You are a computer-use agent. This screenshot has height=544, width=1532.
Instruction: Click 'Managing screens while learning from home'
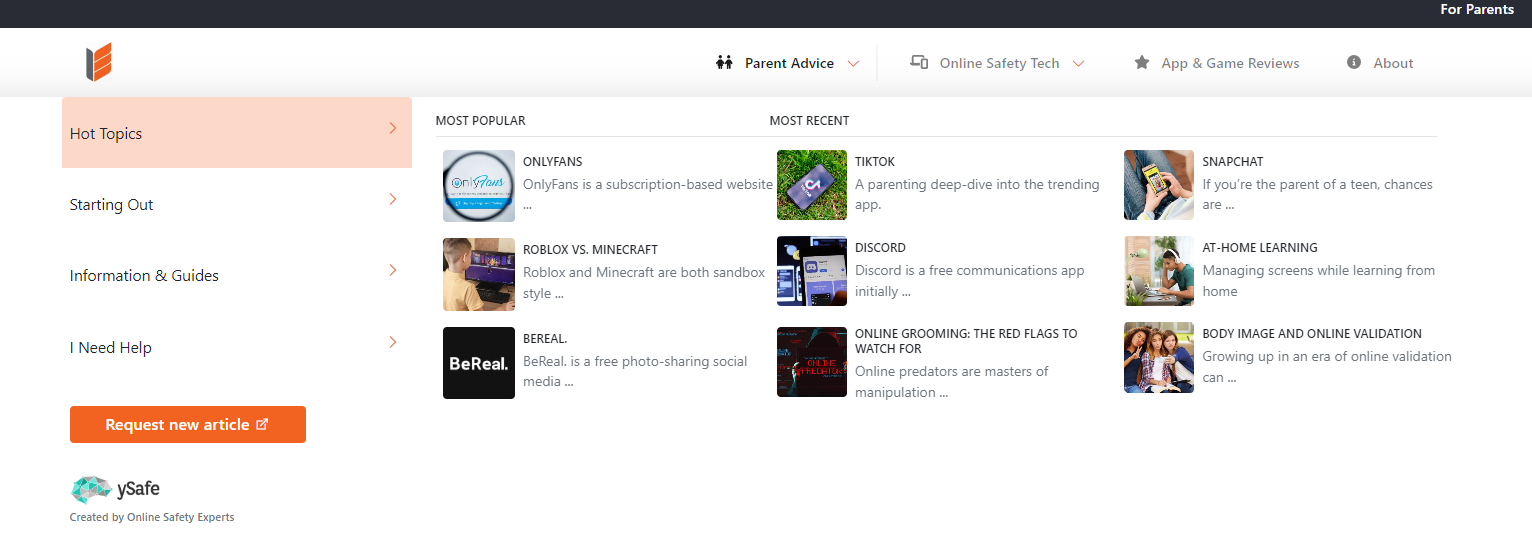(x=1319, y=280)
